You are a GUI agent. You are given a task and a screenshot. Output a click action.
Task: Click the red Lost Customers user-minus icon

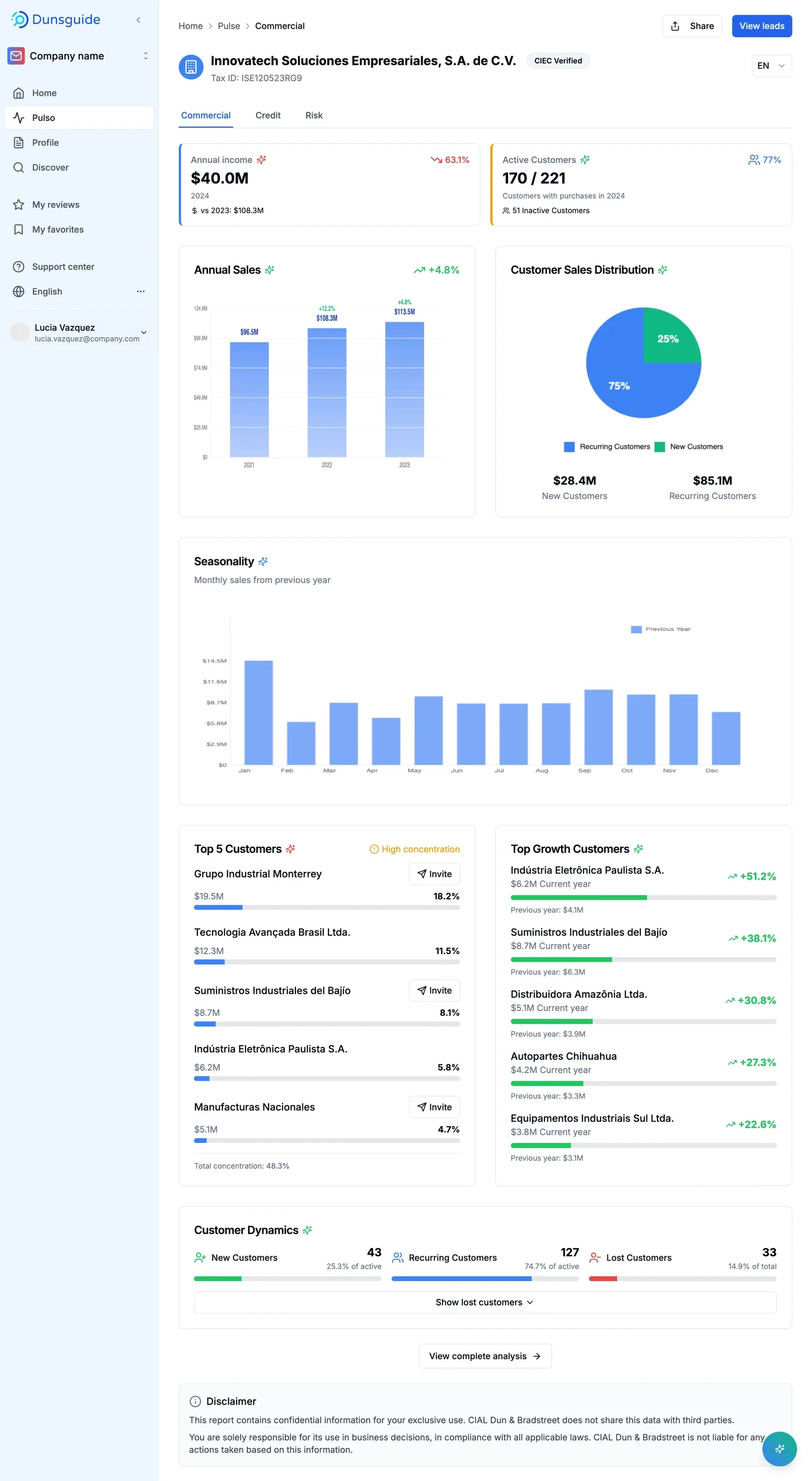pos(595,1257)
